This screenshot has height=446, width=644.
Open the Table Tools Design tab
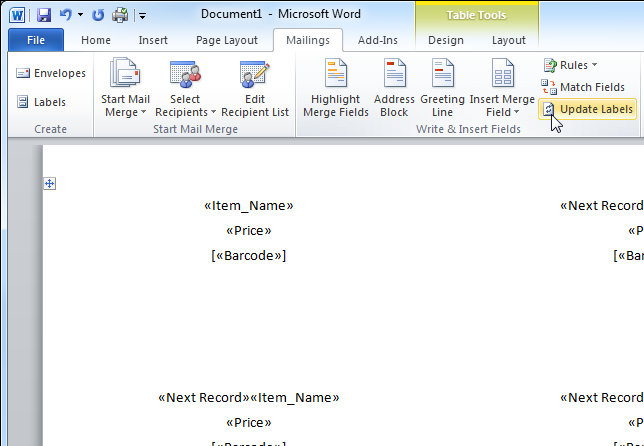click(446, 40)
